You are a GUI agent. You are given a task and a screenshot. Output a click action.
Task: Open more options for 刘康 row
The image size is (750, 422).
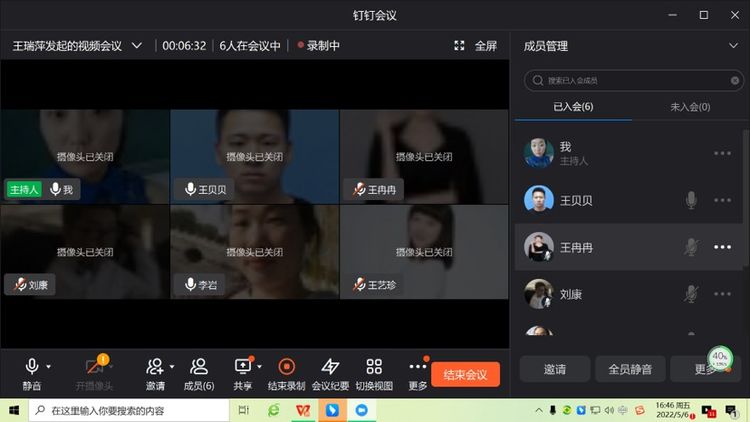(x=722, y=294)
